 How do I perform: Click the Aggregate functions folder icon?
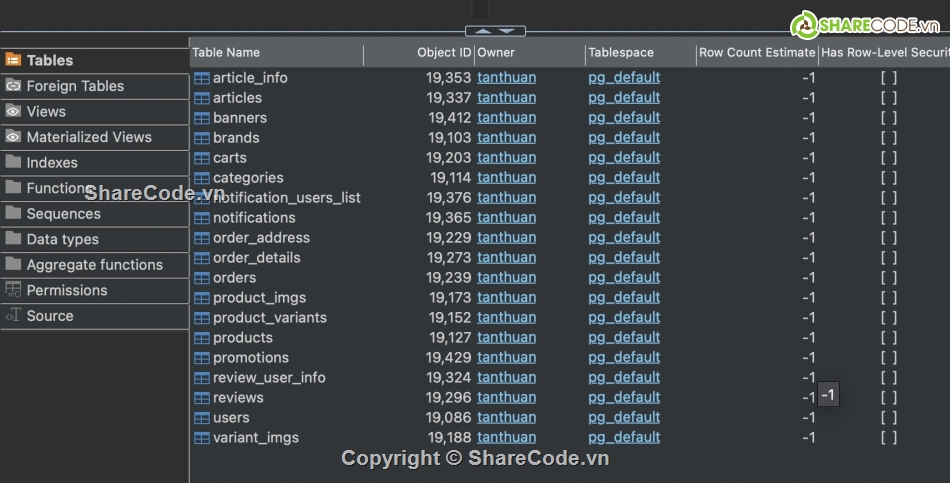pos(13,263)
